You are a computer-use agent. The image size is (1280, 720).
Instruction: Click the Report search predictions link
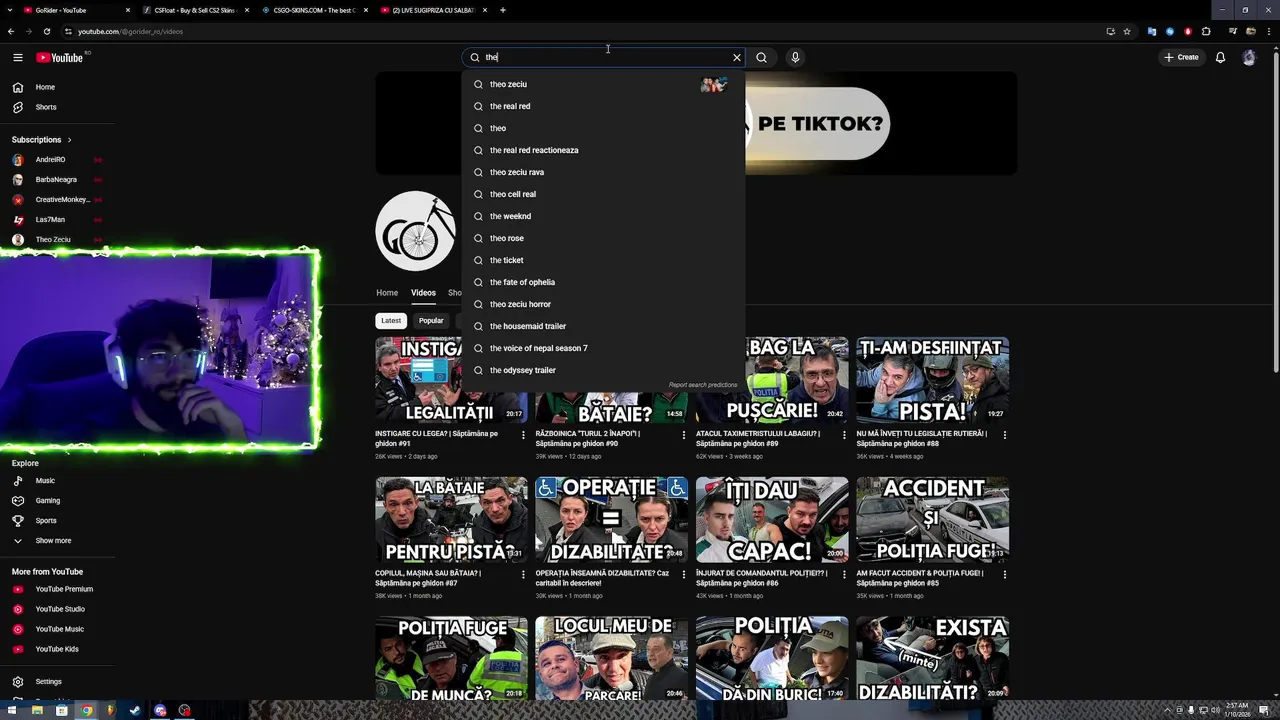pyautogui.click(x=703, y=385)
